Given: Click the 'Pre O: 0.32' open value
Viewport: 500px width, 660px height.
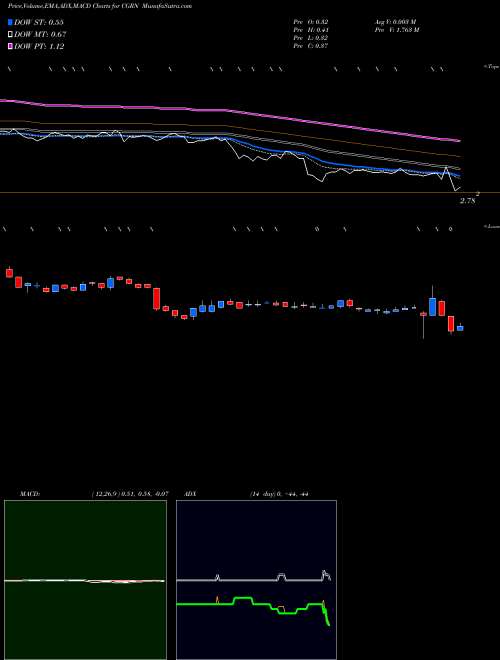Looking at the screenshot, I should click(x=311, y=22).
